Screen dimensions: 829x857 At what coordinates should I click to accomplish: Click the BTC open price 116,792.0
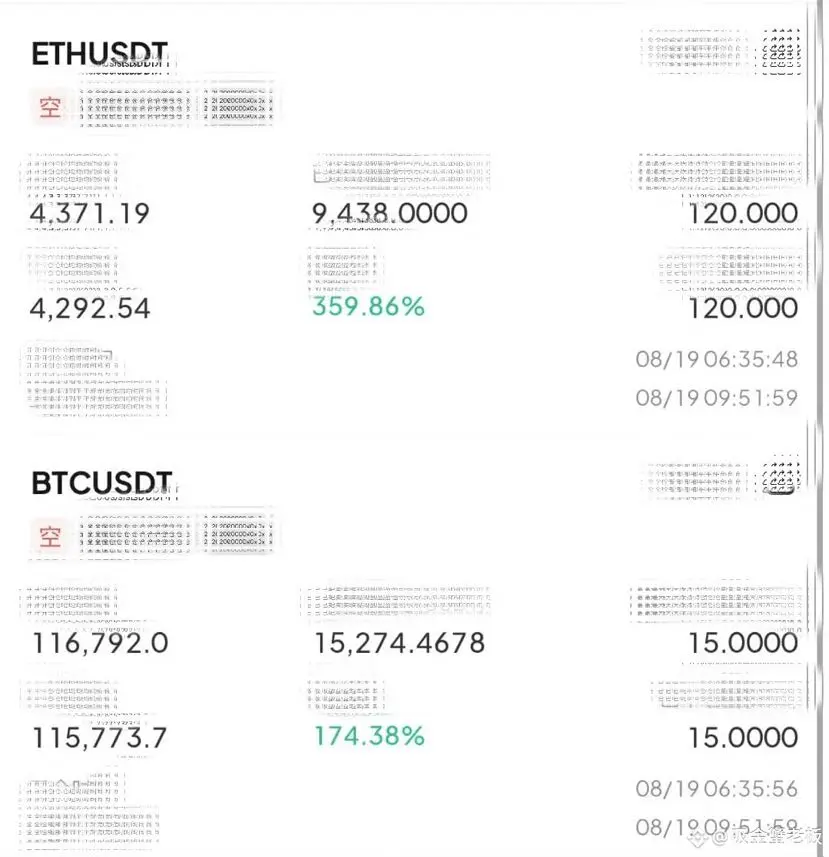coord(100,643)
